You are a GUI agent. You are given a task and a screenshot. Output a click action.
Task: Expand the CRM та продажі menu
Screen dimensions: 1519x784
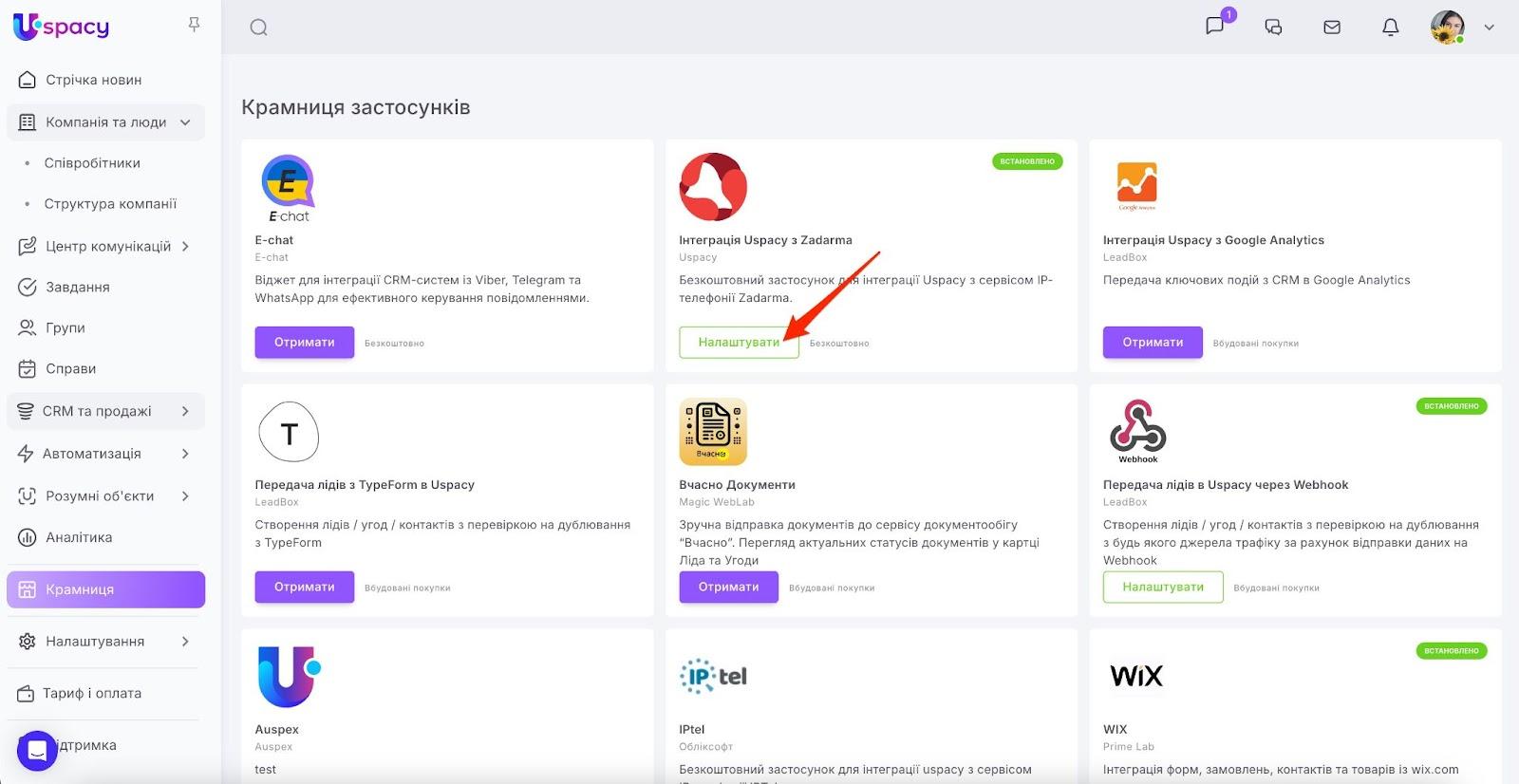tap(185, 411)
